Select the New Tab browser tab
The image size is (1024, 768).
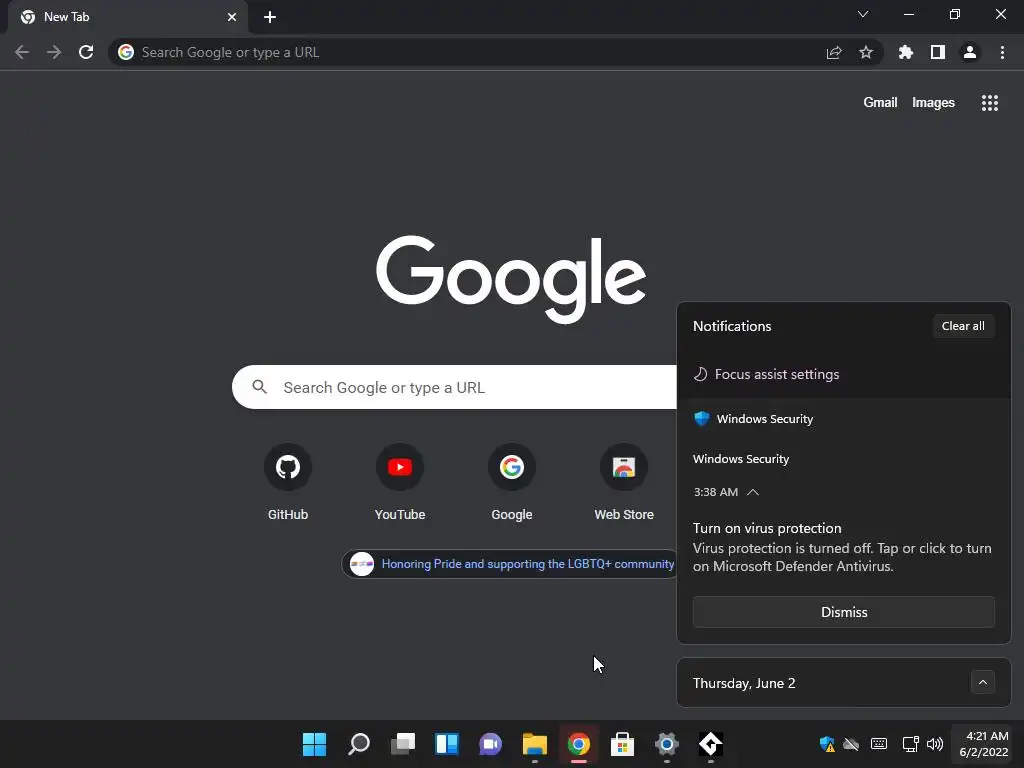(127, 17)
